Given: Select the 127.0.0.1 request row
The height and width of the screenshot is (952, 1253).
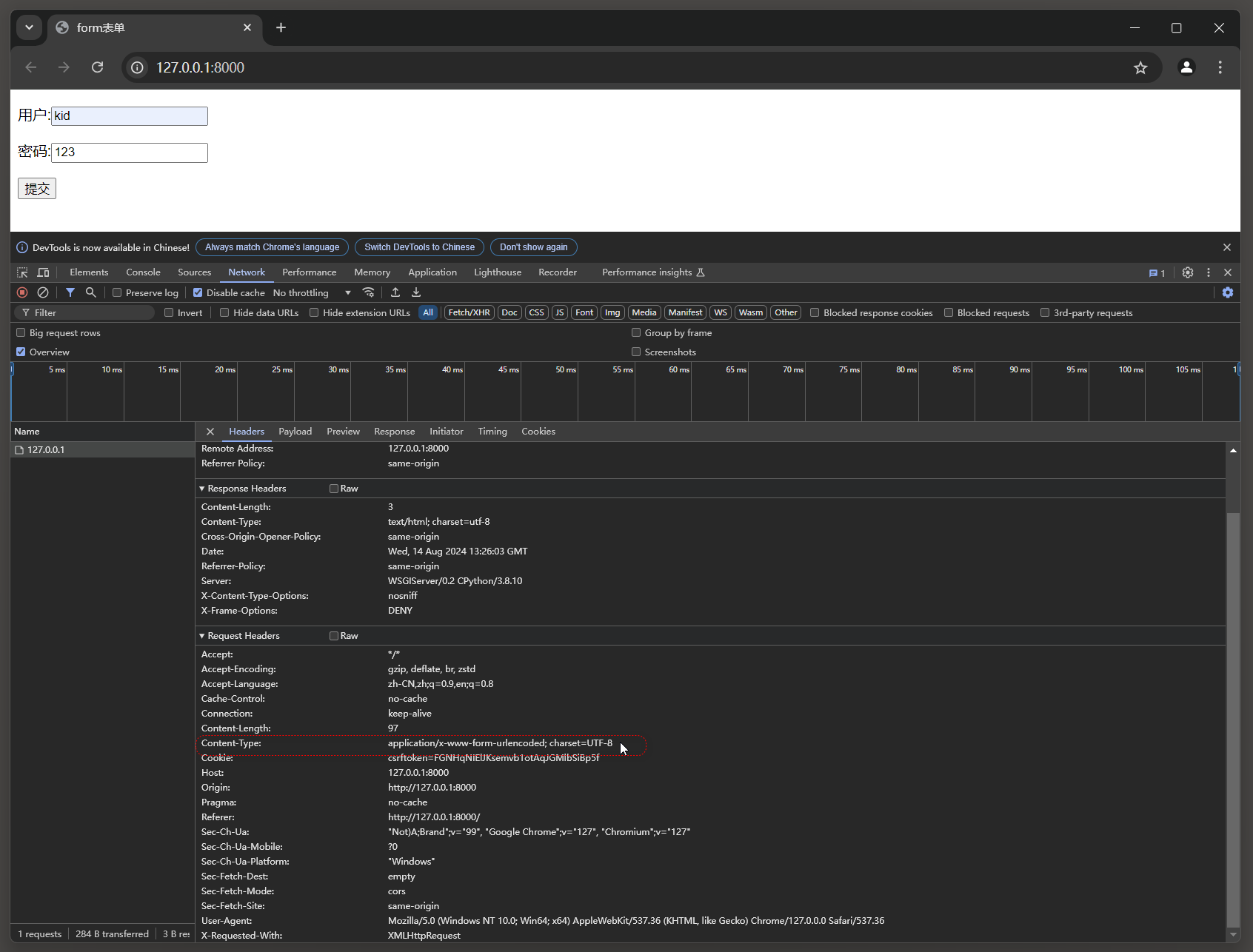Looking at the screenshot, I should pyautogui.click(x=102, y=450).
